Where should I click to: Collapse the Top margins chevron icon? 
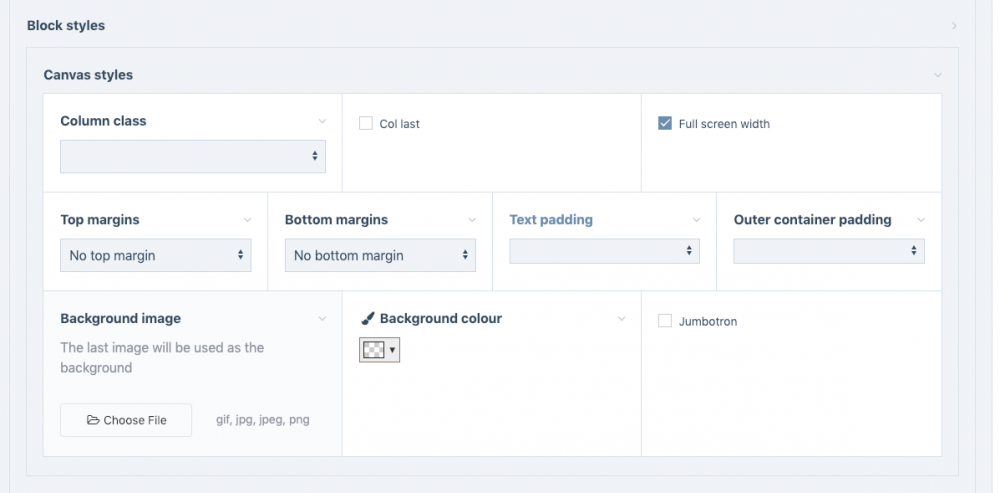coord(248,220)
